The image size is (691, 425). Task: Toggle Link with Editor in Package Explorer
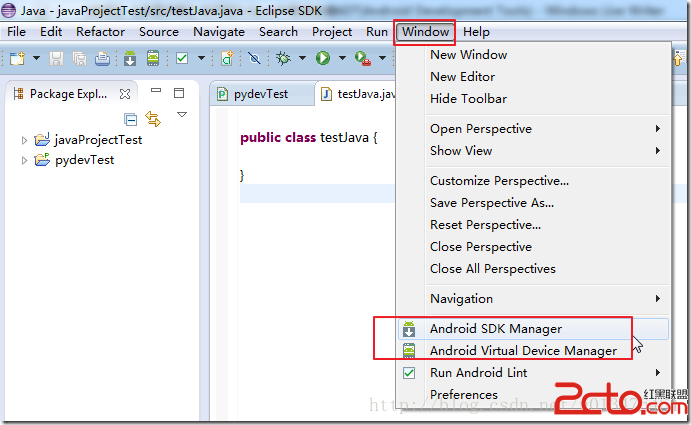tap(153, 119)
